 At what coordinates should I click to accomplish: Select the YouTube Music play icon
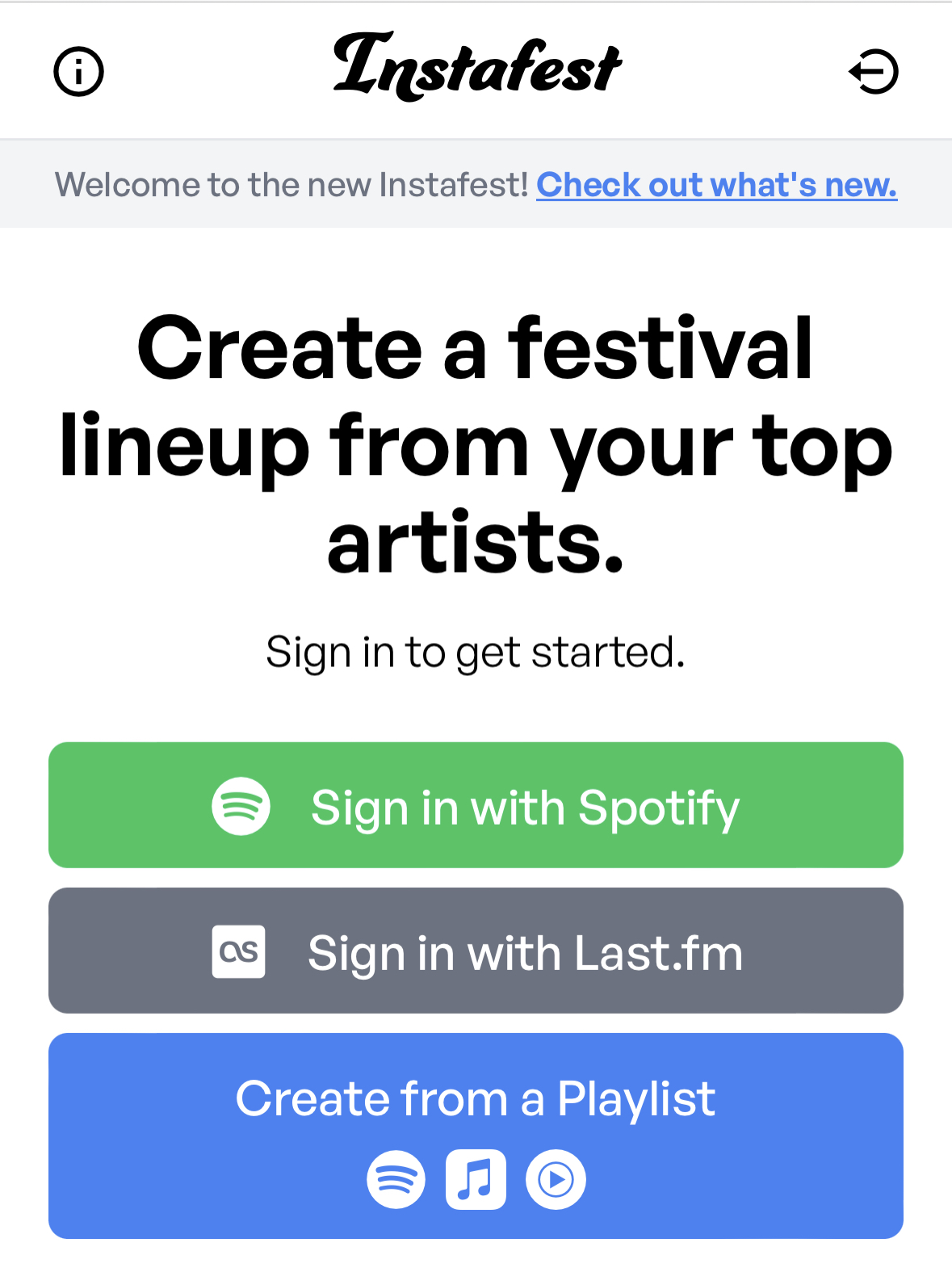(556, 1179)
